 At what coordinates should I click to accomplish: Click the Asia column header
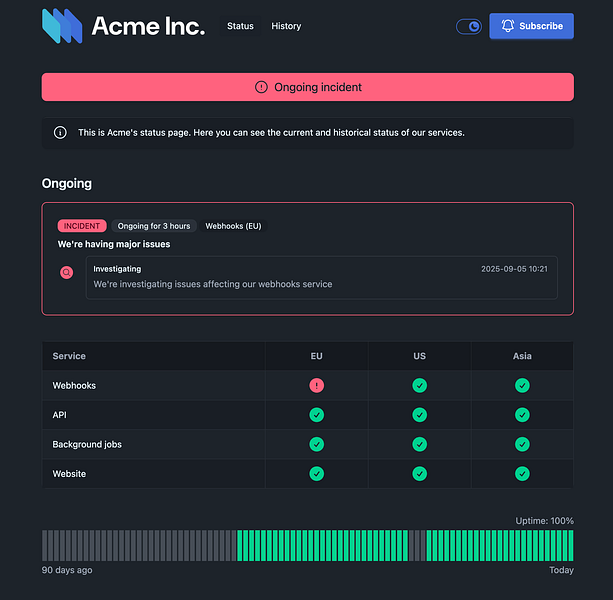[522, 356]
